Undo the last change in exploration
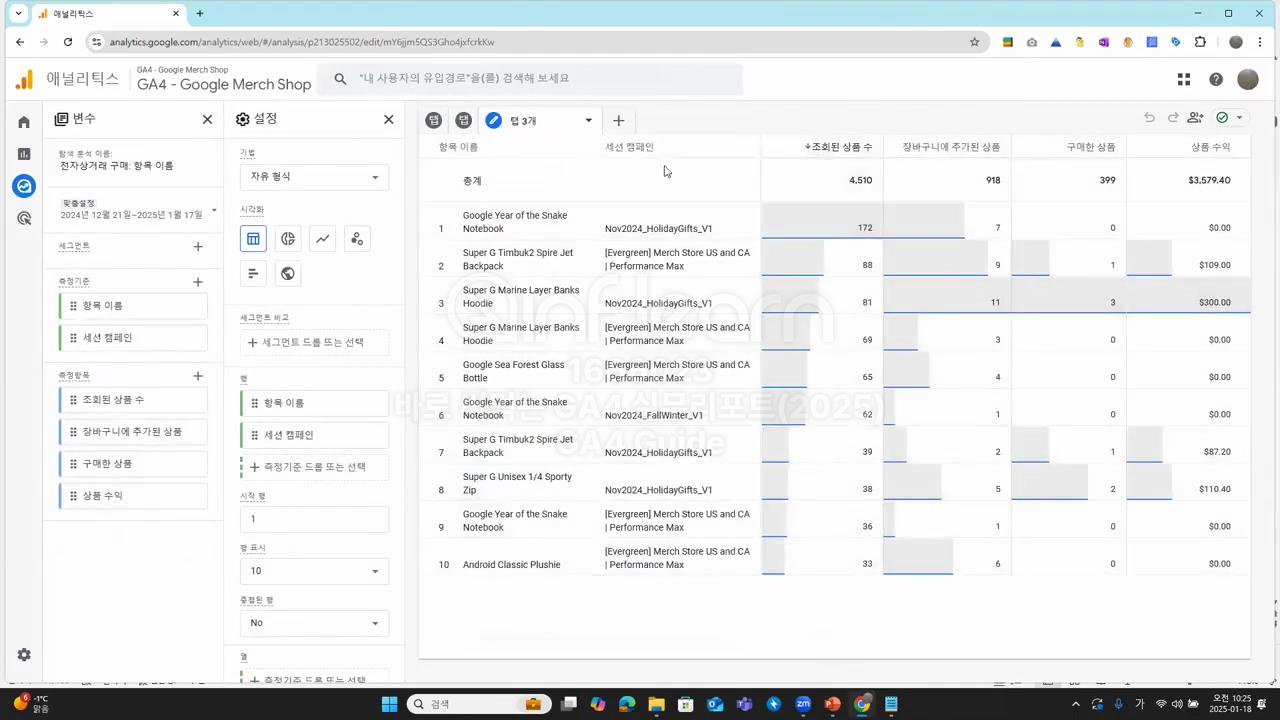1280x720 pixels. tap(1149, 118)
